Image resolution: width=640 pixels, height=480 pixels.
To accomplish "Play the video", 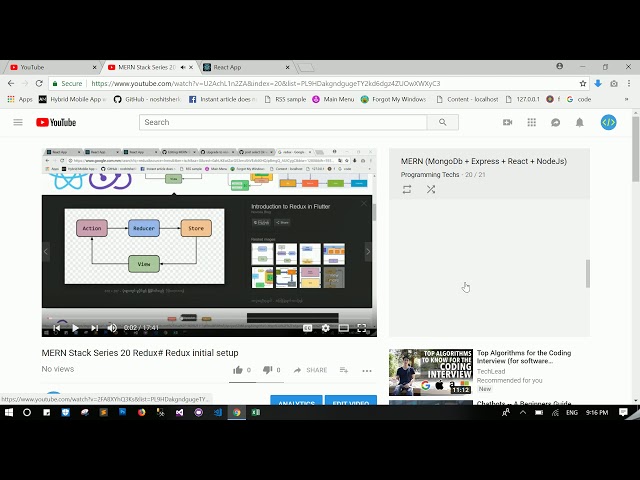I will pyautogui.click(x=75, y=328).
